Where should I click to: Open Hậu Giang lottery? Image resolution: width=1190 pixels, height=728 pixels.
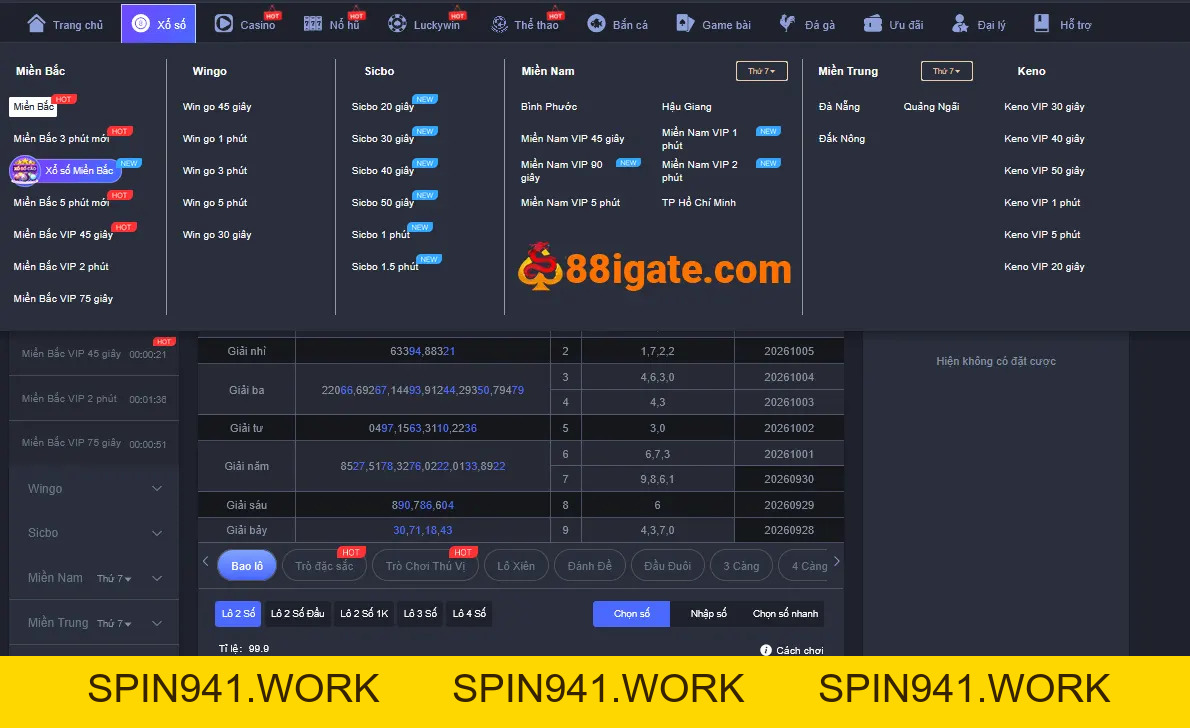[x=686, y=106]
